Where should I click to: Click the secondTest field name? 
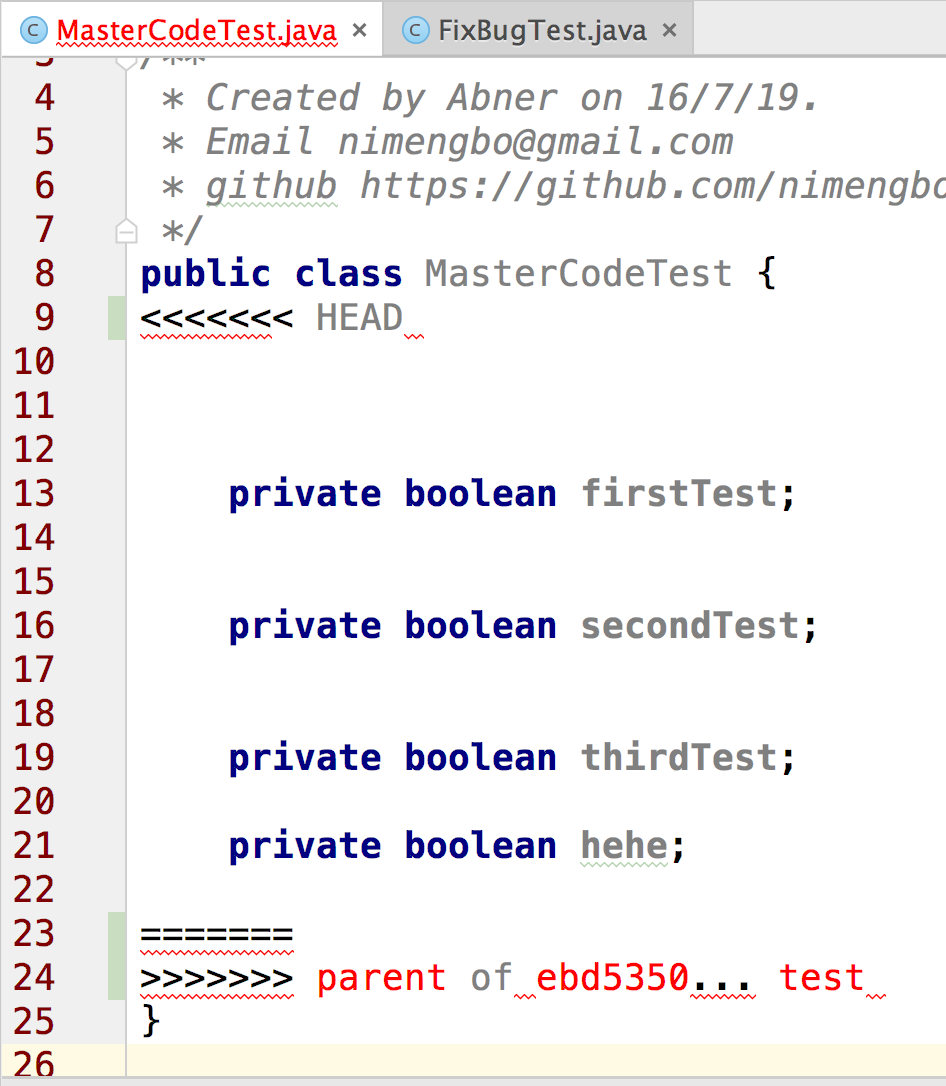pos(690,626)
